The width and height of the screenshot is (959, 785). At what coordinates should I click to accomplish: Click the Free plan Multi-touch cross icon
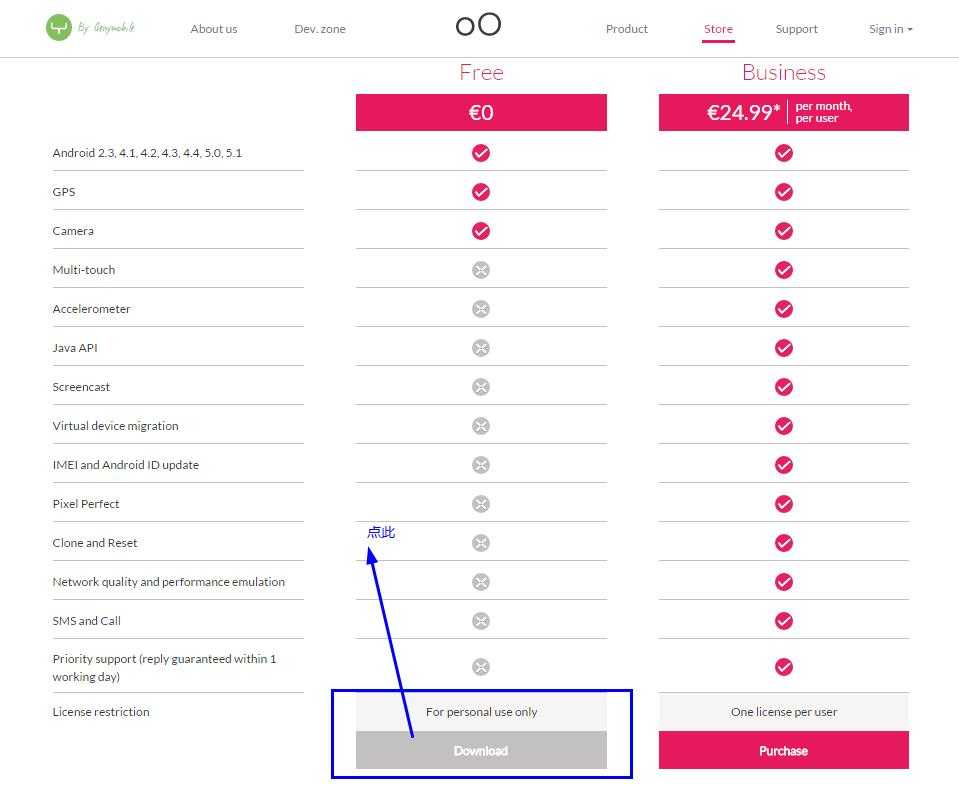(x=481, y=270)
